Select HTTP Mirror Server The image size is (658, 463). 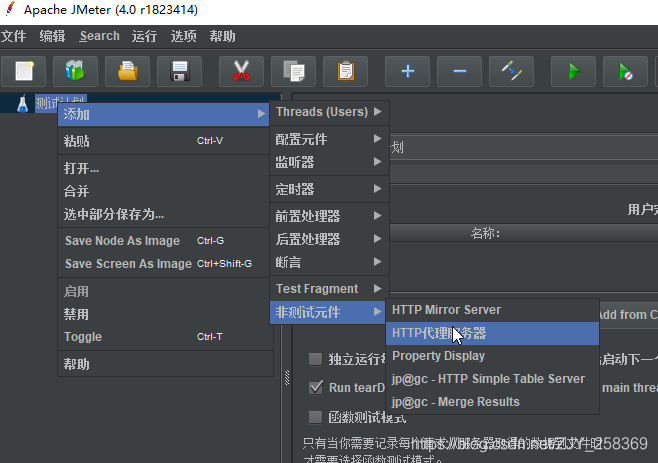pyautogui.click(x=492, y=310)
